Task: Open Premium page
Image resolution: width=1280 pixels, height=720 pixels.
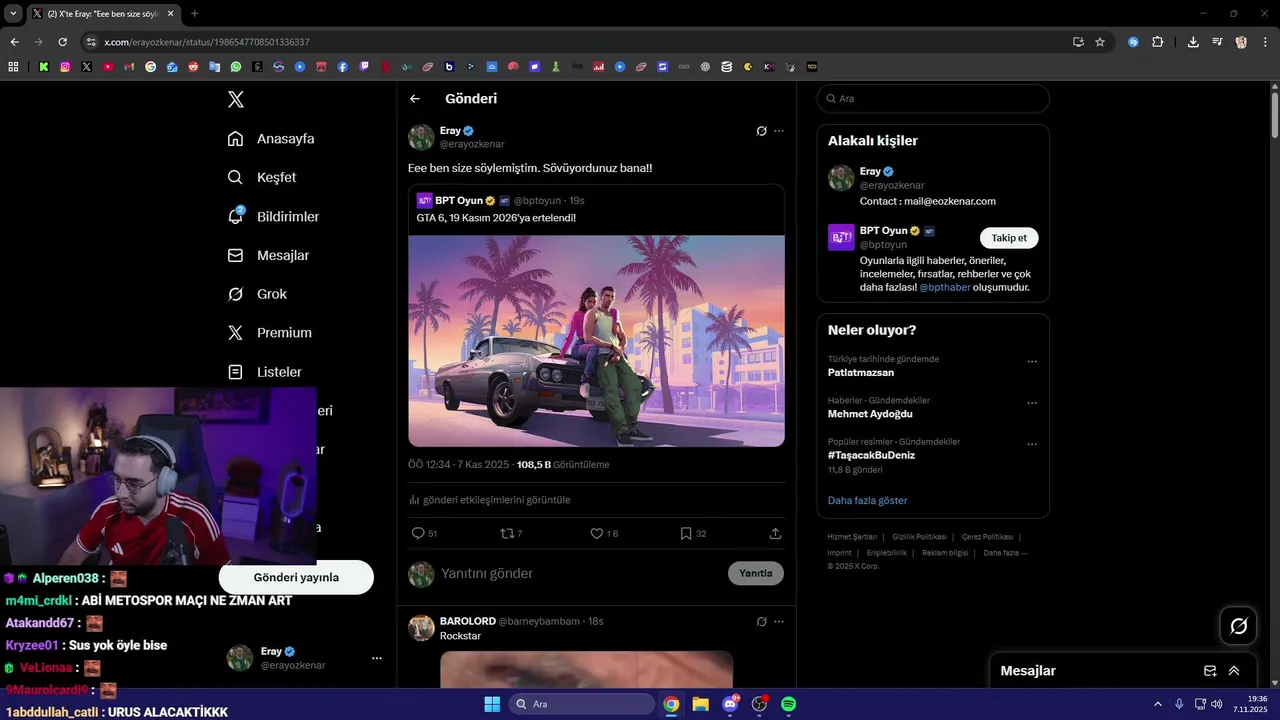Action: click(270, 333)
